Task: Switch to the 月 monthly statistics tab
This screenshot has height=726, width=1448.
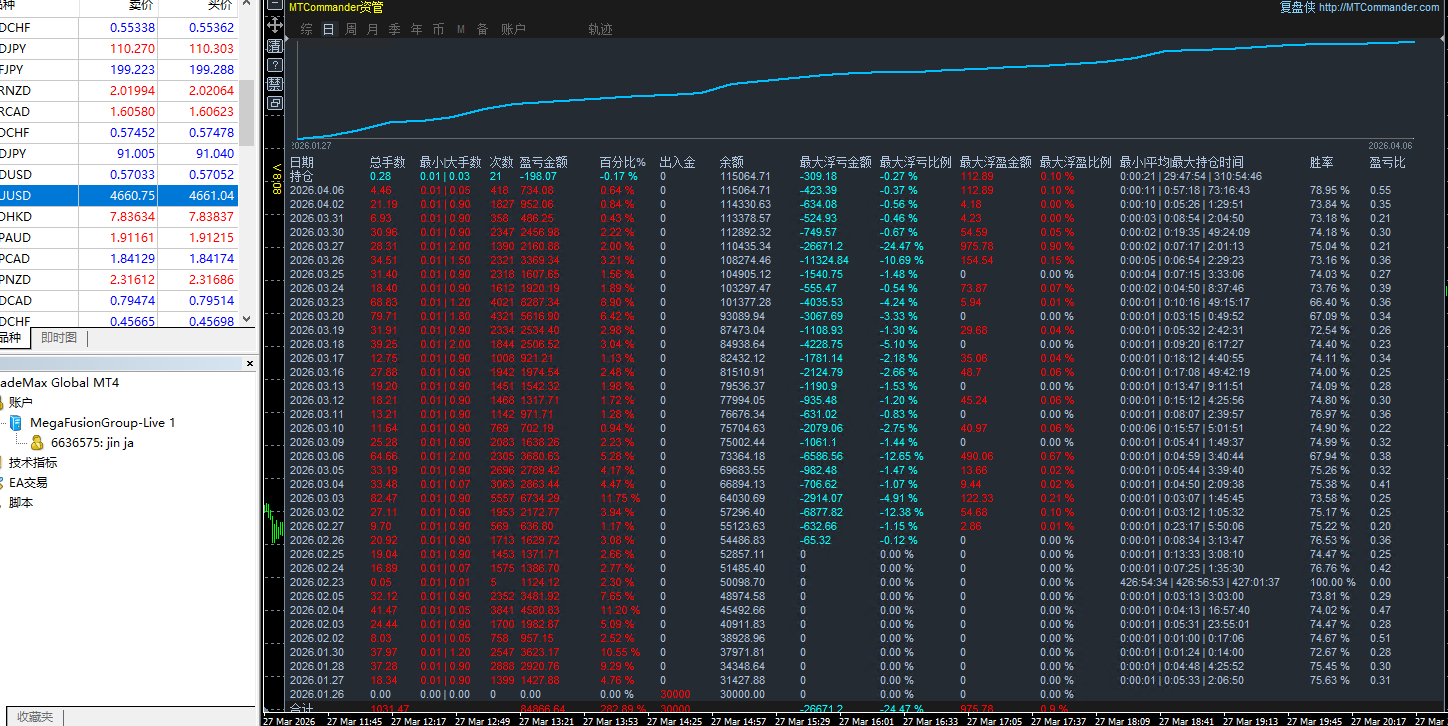Action: [373, 30]
